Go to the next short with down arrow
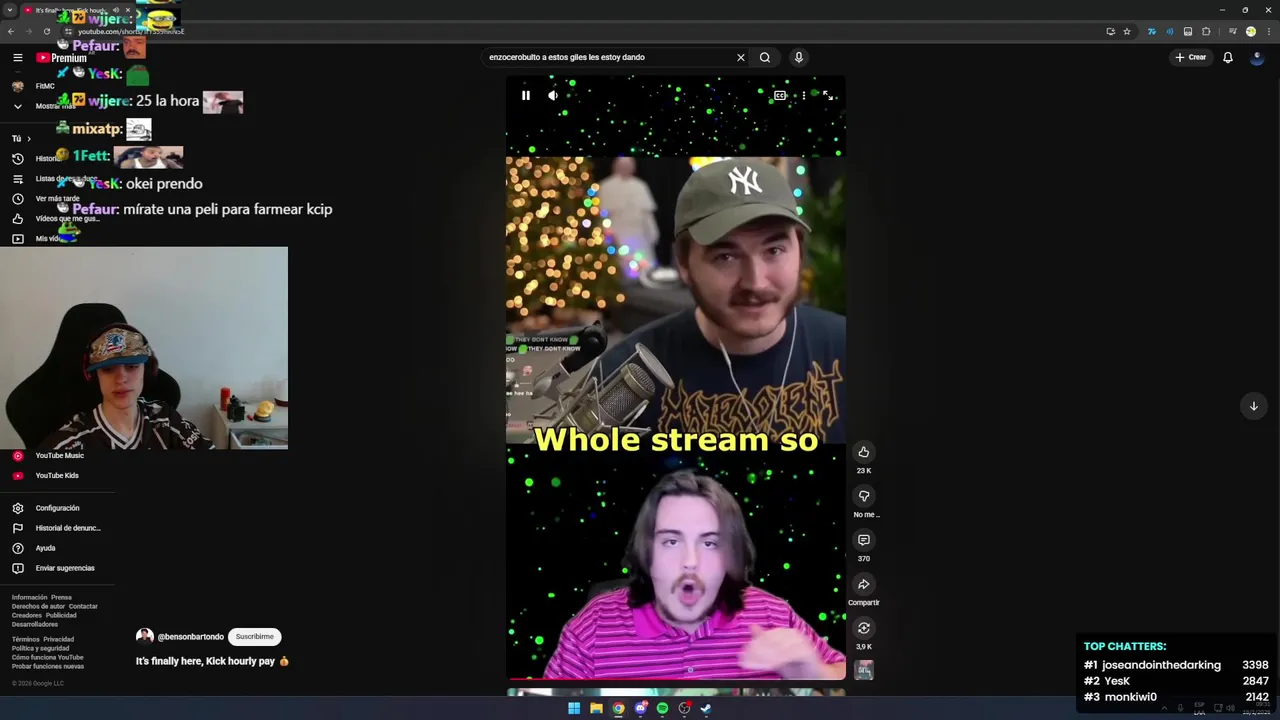The width and height of the screenshot is (1280, 720). 1253,406
